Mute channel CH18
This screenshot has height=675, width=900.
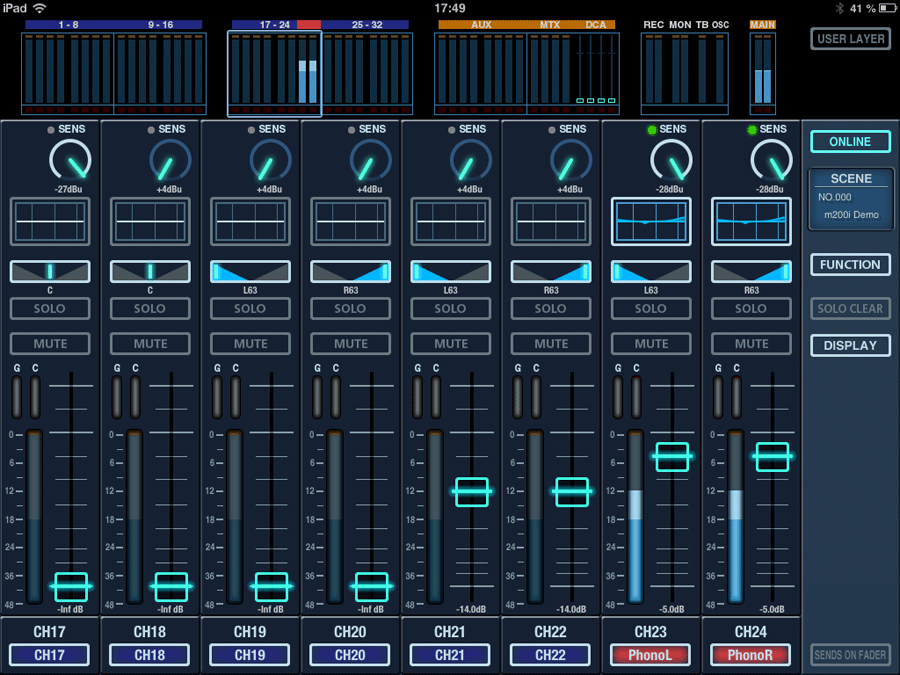(x=150, y=344)
